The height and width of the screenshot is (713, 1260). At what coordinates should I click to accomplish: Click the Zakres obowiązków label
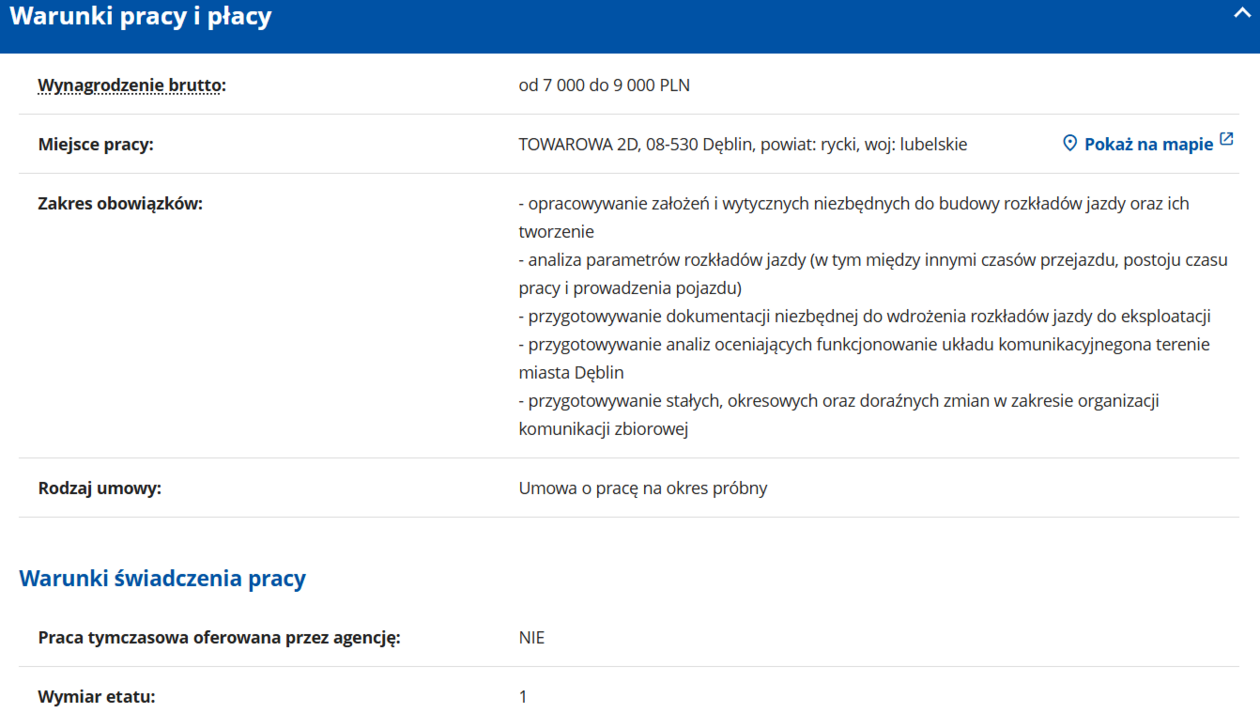coord(120,203)
